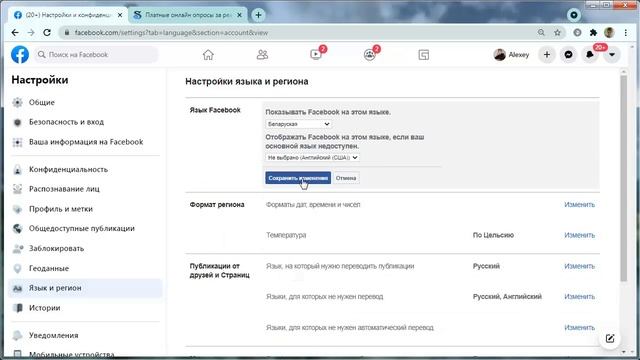Image resolution: width=640 pixels, height=360 pixels.
Task: Click the Отмена button
Action: coord(346,178)
